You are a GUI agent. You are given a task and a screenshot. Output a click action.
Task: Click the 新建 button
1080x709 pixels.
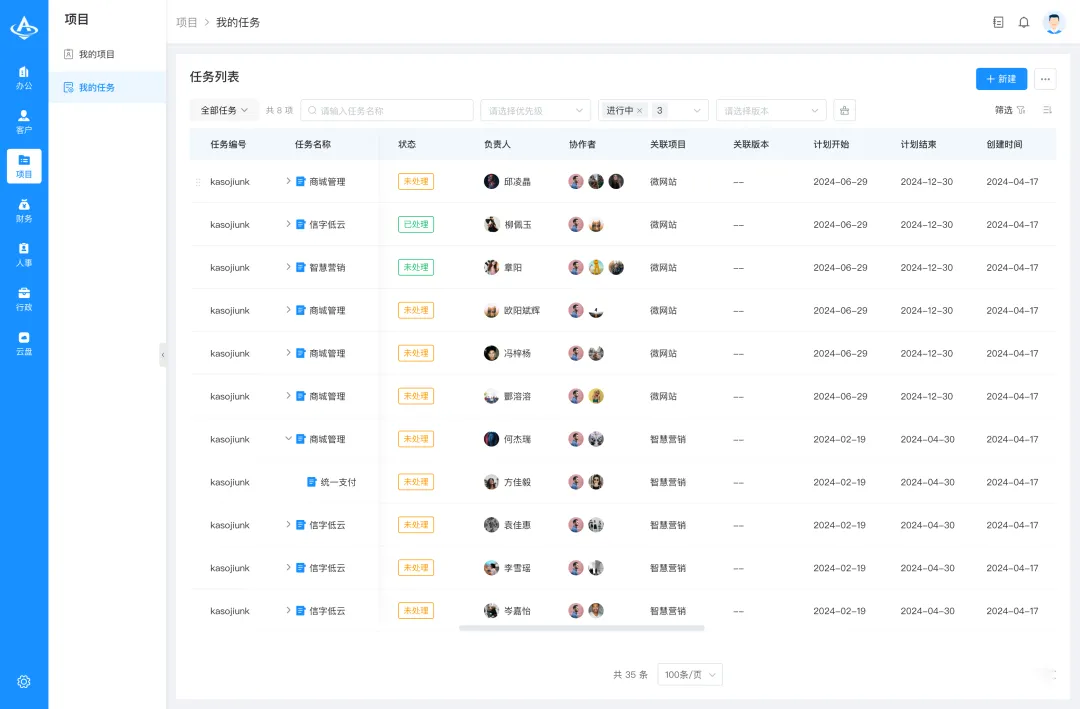coord(1001,79)
